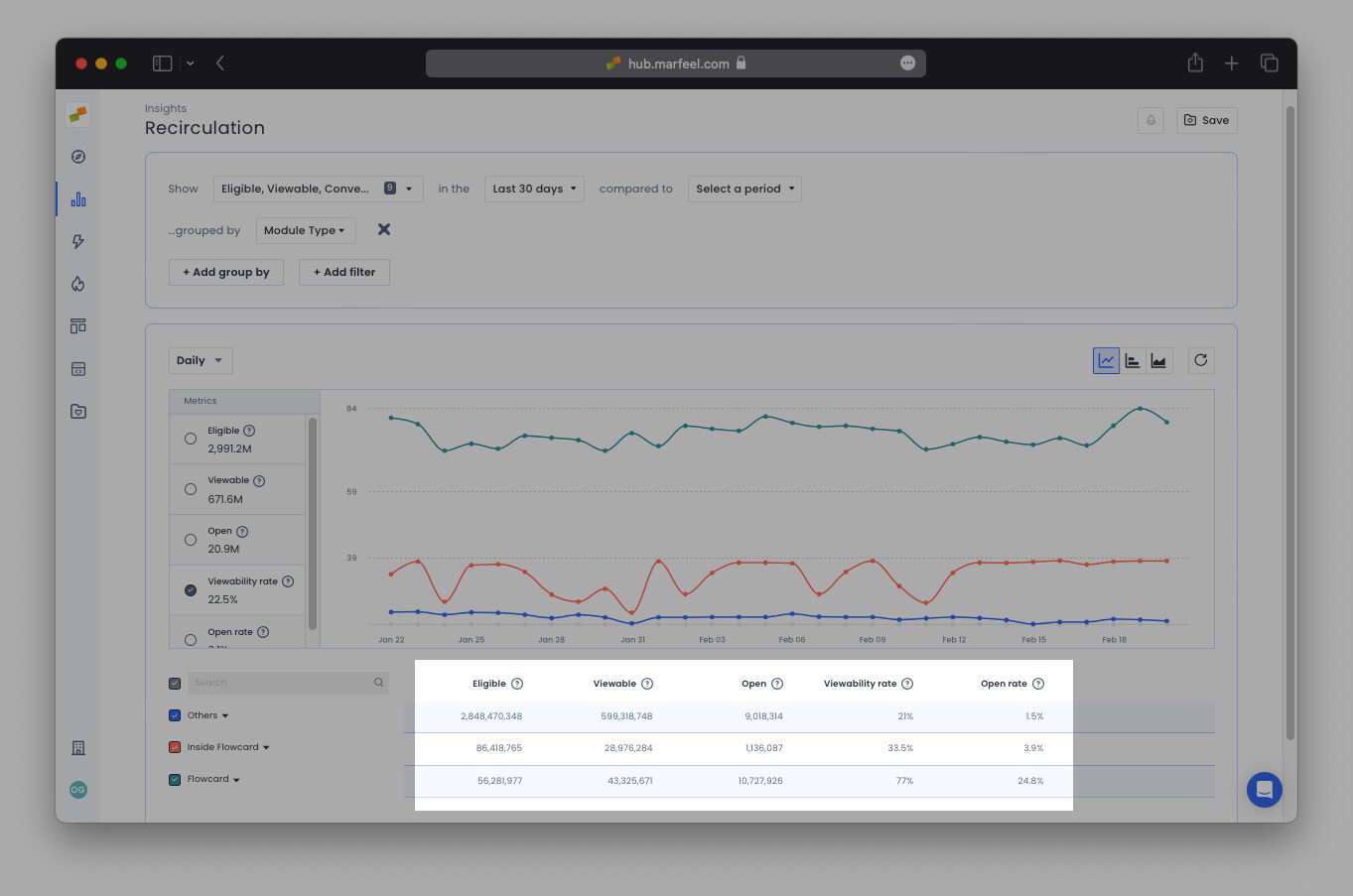Open the Module Type group-by dropdown
The image size is (1353, 896).
(305, 229)
